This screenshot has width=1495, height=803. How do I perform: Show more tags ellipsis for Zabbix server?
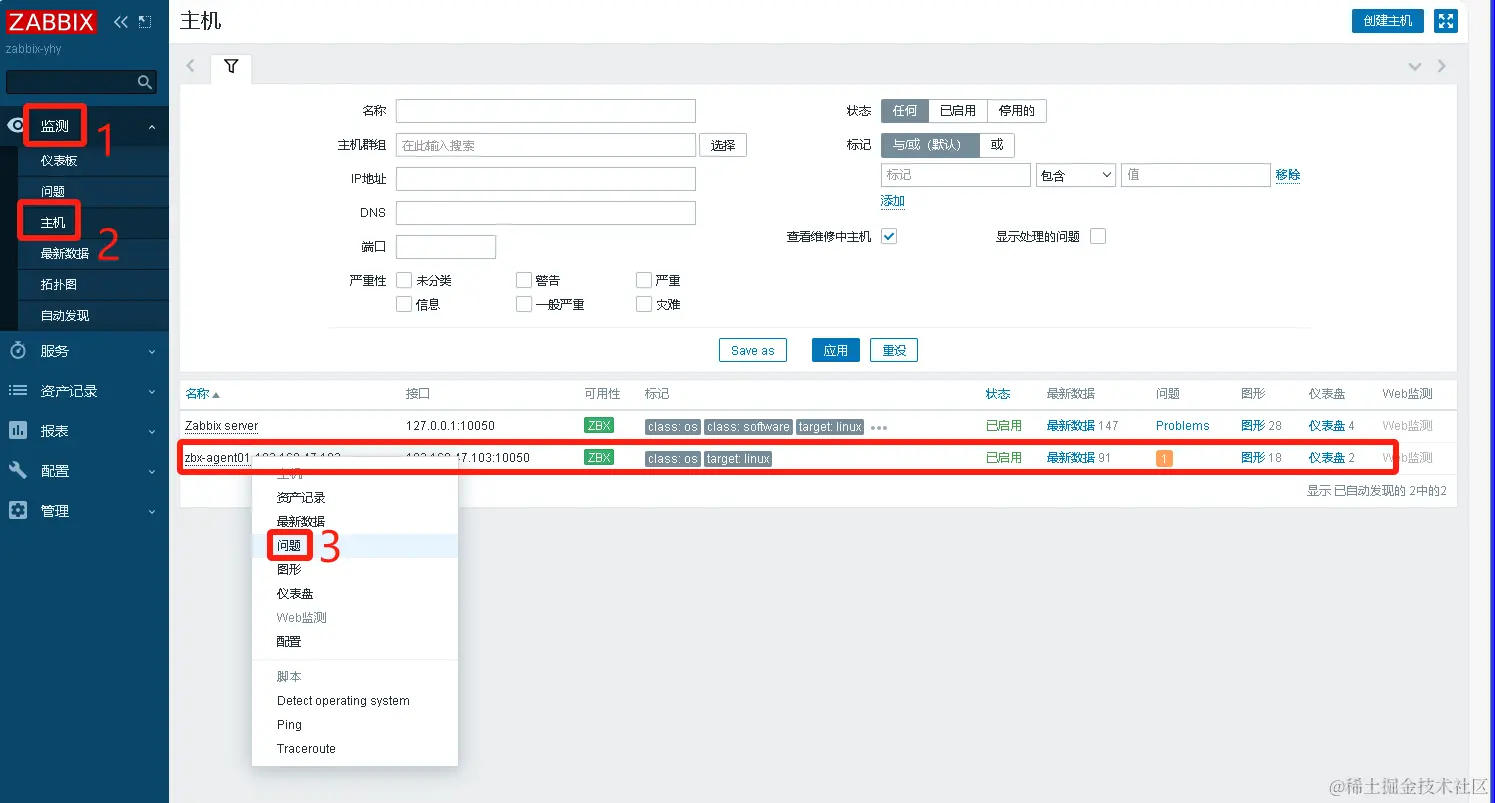(x=879, y=427)
